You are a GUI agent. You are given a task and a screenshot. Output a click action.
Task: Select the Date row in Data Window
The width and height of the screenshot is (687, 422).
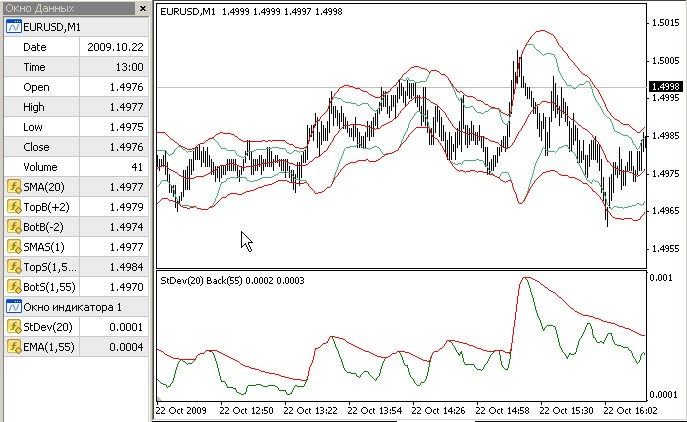click(x=76, y=47)
